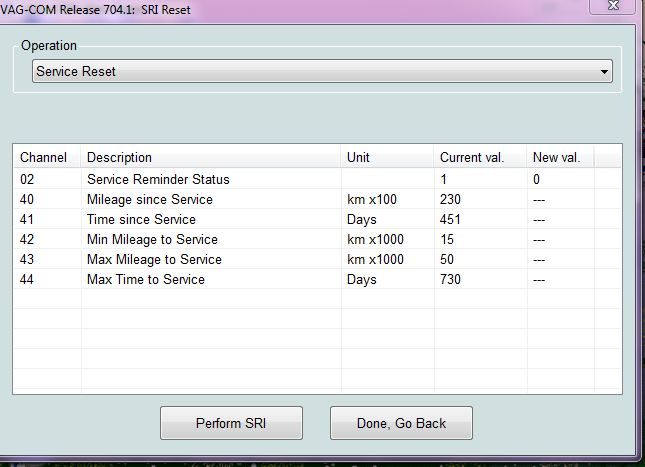Click the Done, Go Back button
645x467 pixels.
[x=401, y=423]
